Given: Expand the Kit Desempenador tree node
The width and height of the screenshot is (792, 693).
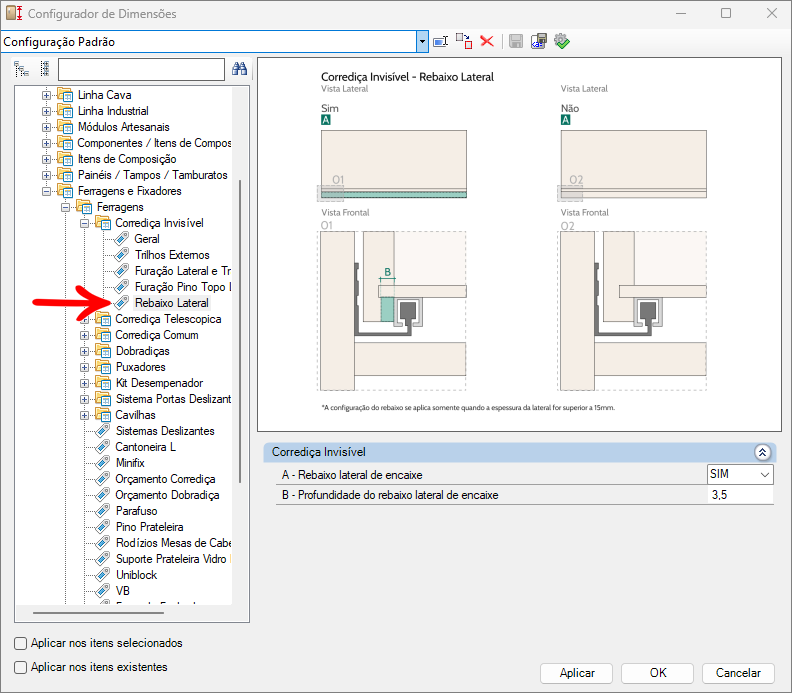Looking at the screenshot, I should coord(85,383).
